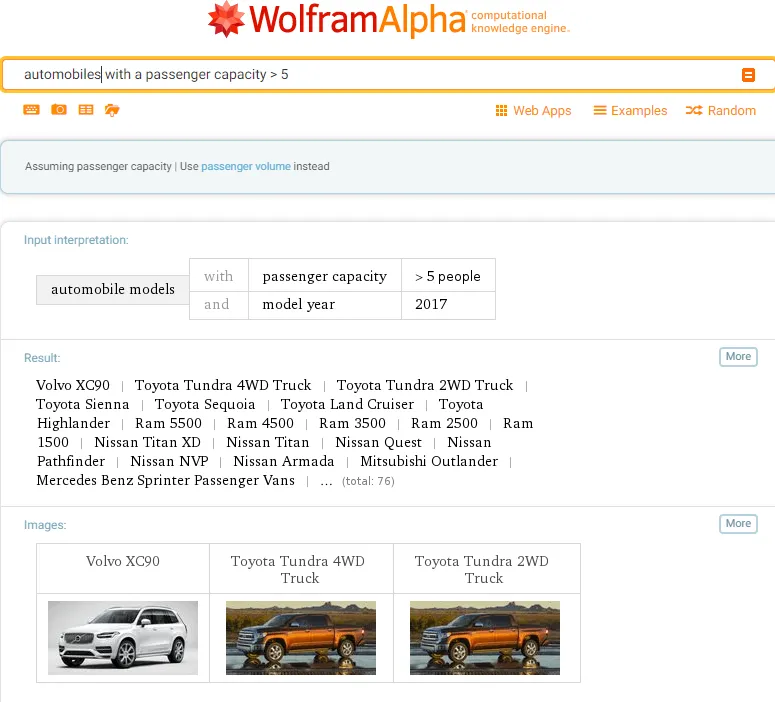Viewport: 775px width, 702px height.
Task: Click 'Volvo XC90' image table header
Action: [123, 562]
